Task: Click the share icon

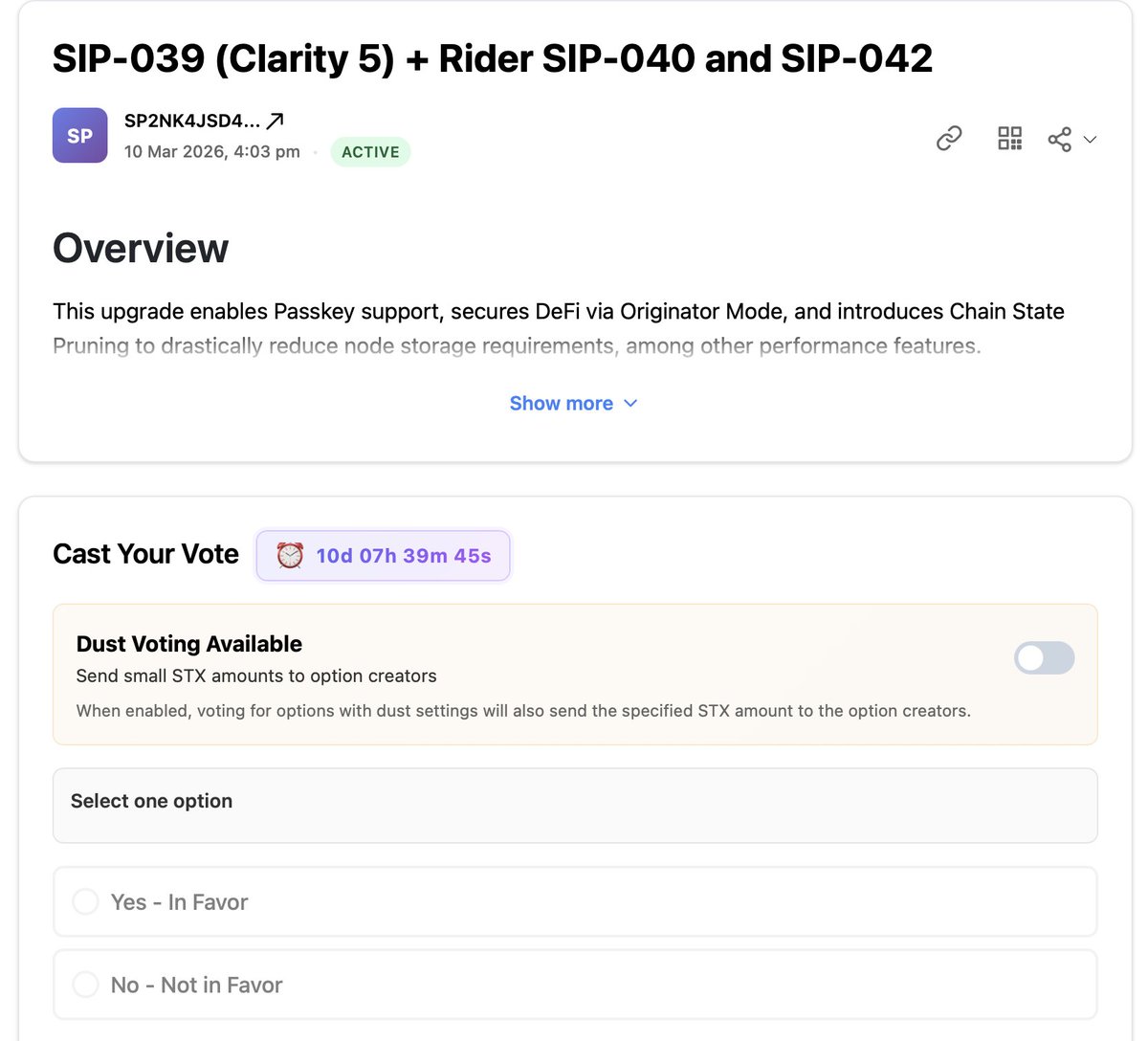Action: (x=1059, y=139)
